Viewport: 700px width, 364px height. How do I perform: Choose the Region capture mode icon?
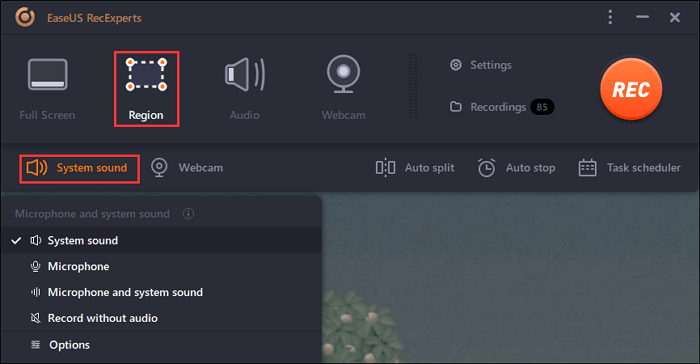(146, 74)
